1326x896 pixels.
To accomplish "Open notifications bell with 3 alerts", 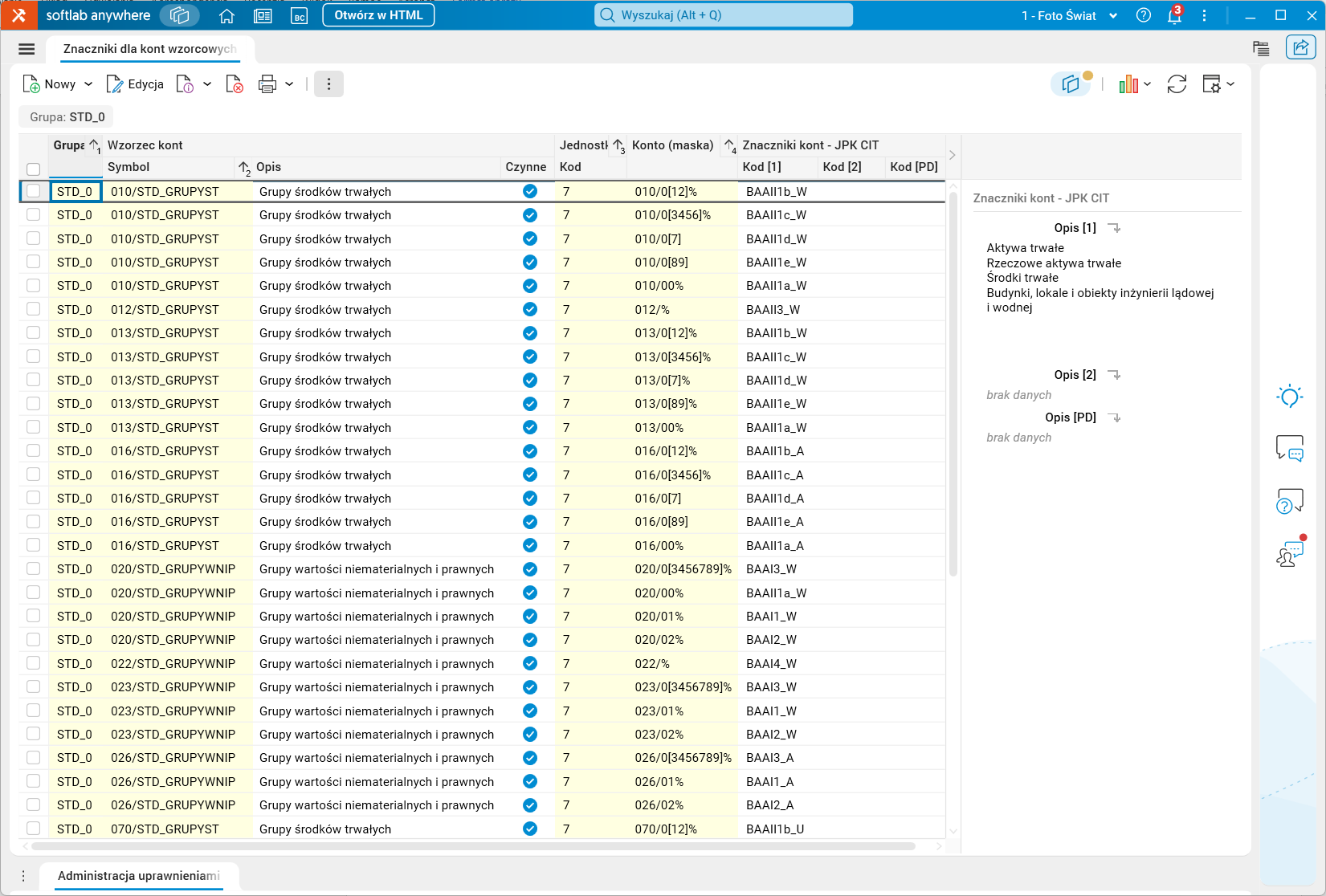I will (x=1175, y=15).
